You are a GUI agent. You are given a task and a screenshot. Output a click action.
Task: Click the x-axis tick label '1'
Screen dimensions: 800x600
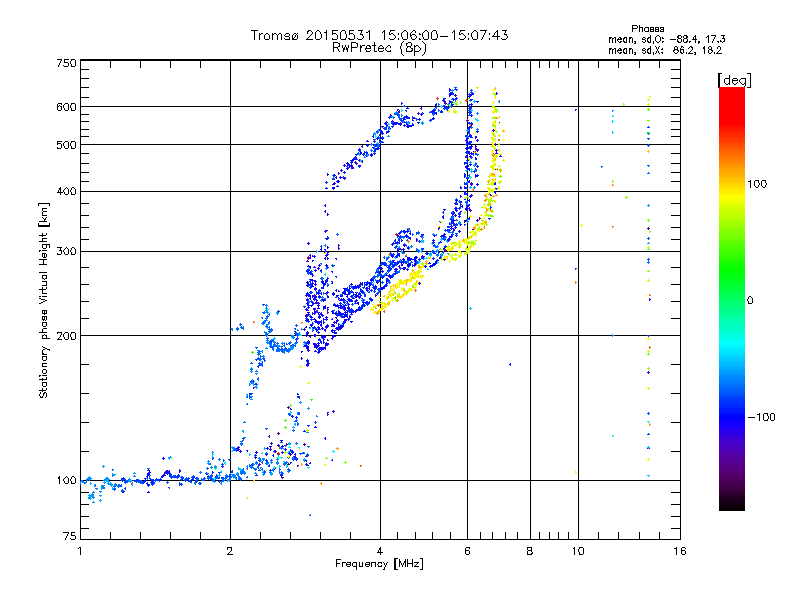(80, 551)
